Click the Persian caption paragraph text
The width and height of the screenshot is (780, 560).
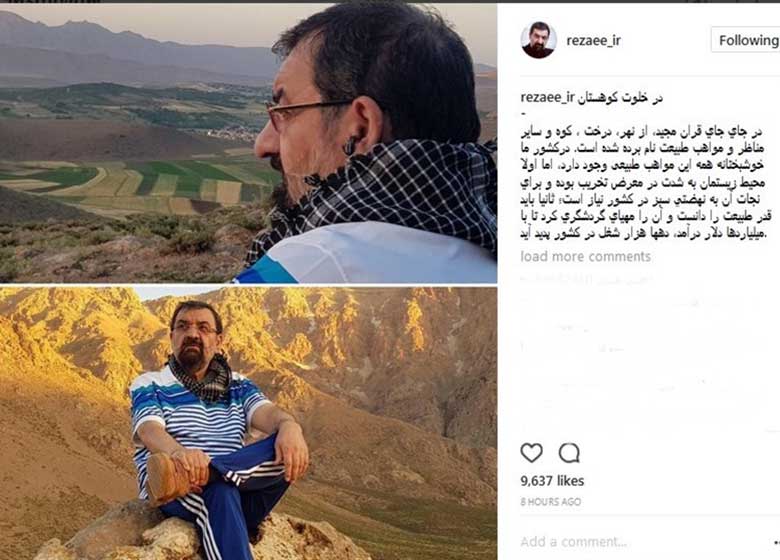coord(646,183)
